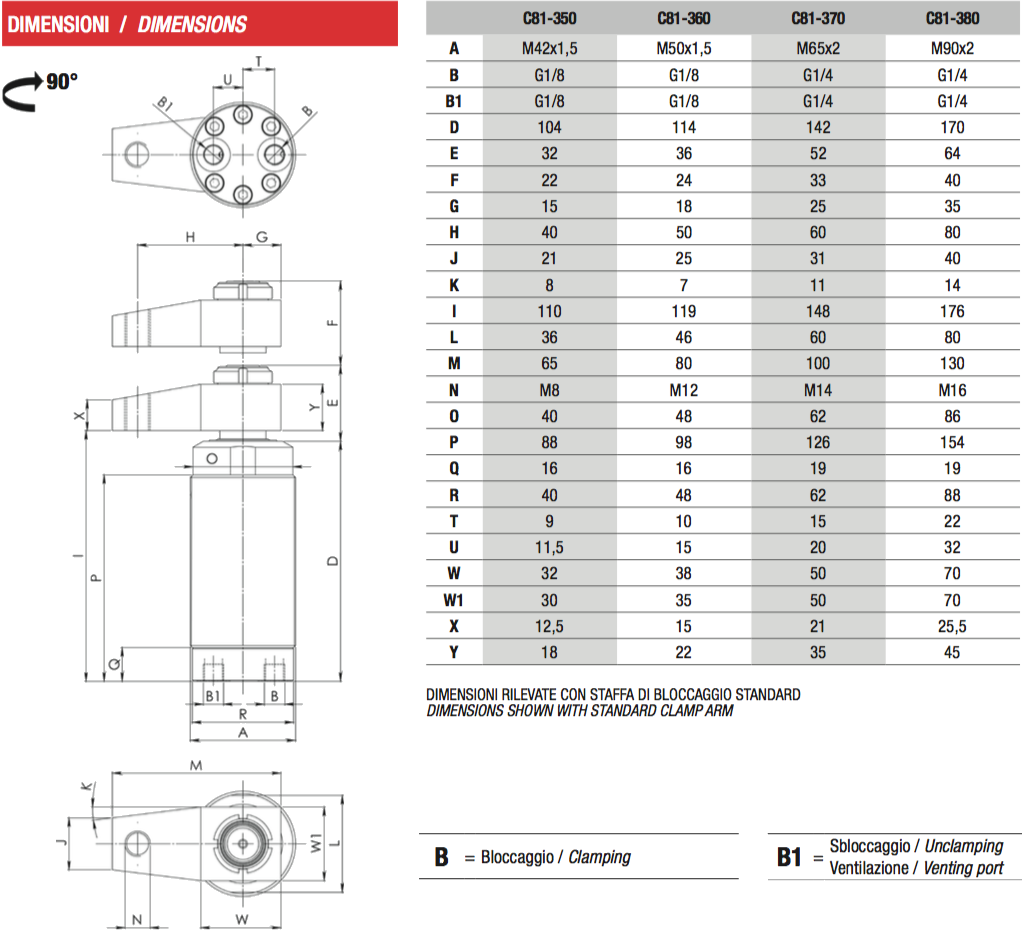Click the value 86 in row O
Image resolution: width=1022 pixels, height=945 pixels.
(x=952, y=416)
